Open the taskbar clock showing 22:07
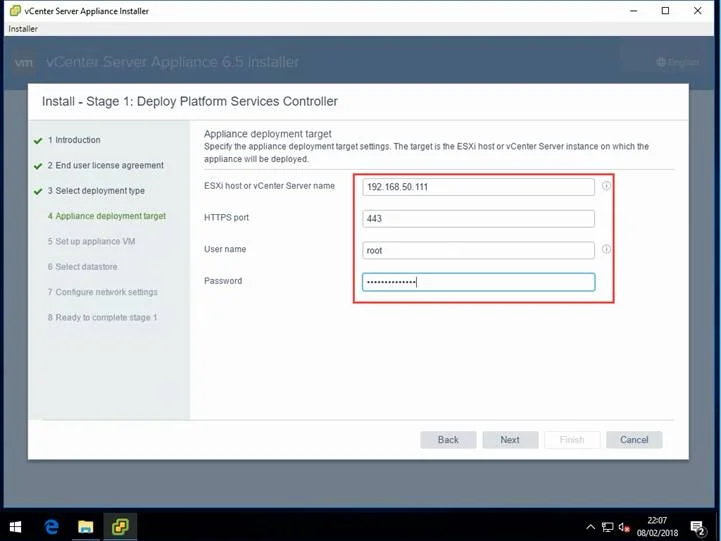The image size is (721, 541). pos(658,527)
